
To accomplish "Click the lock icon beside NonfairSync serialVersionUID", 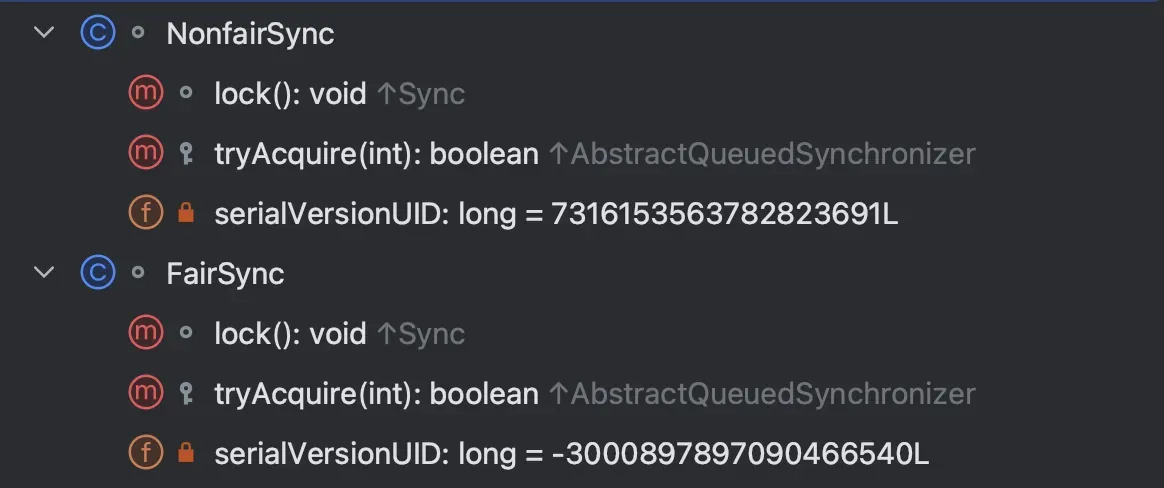I will click(185, 213).
